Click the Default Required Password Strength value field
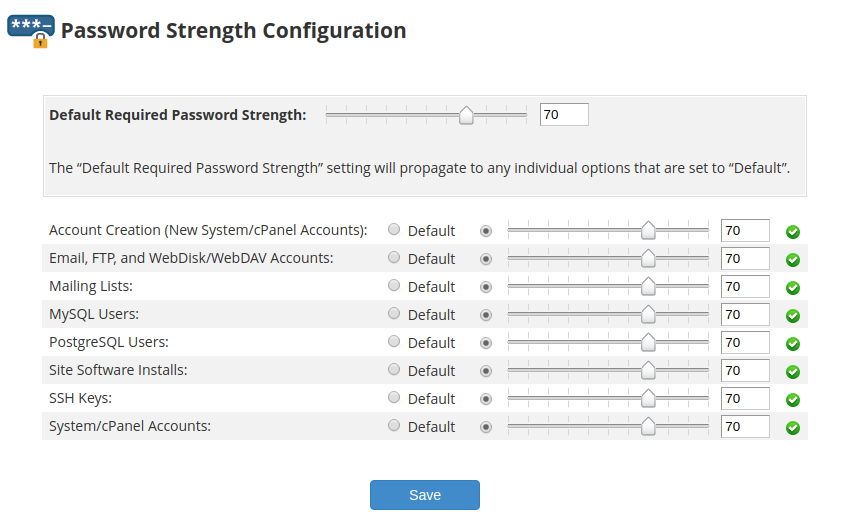The width and height of the screenshot is (845, 522). [x=564, y=115]
